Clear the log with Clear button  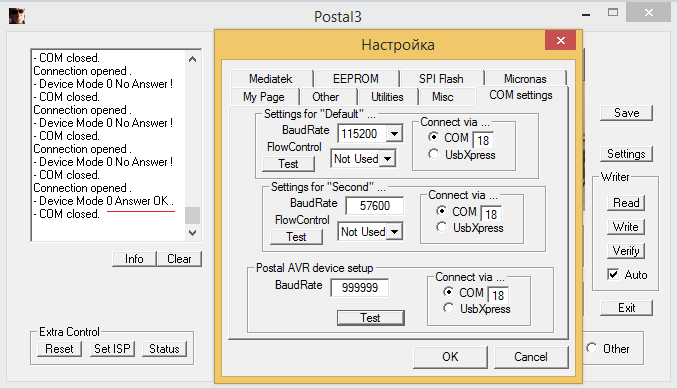(179, 259)
